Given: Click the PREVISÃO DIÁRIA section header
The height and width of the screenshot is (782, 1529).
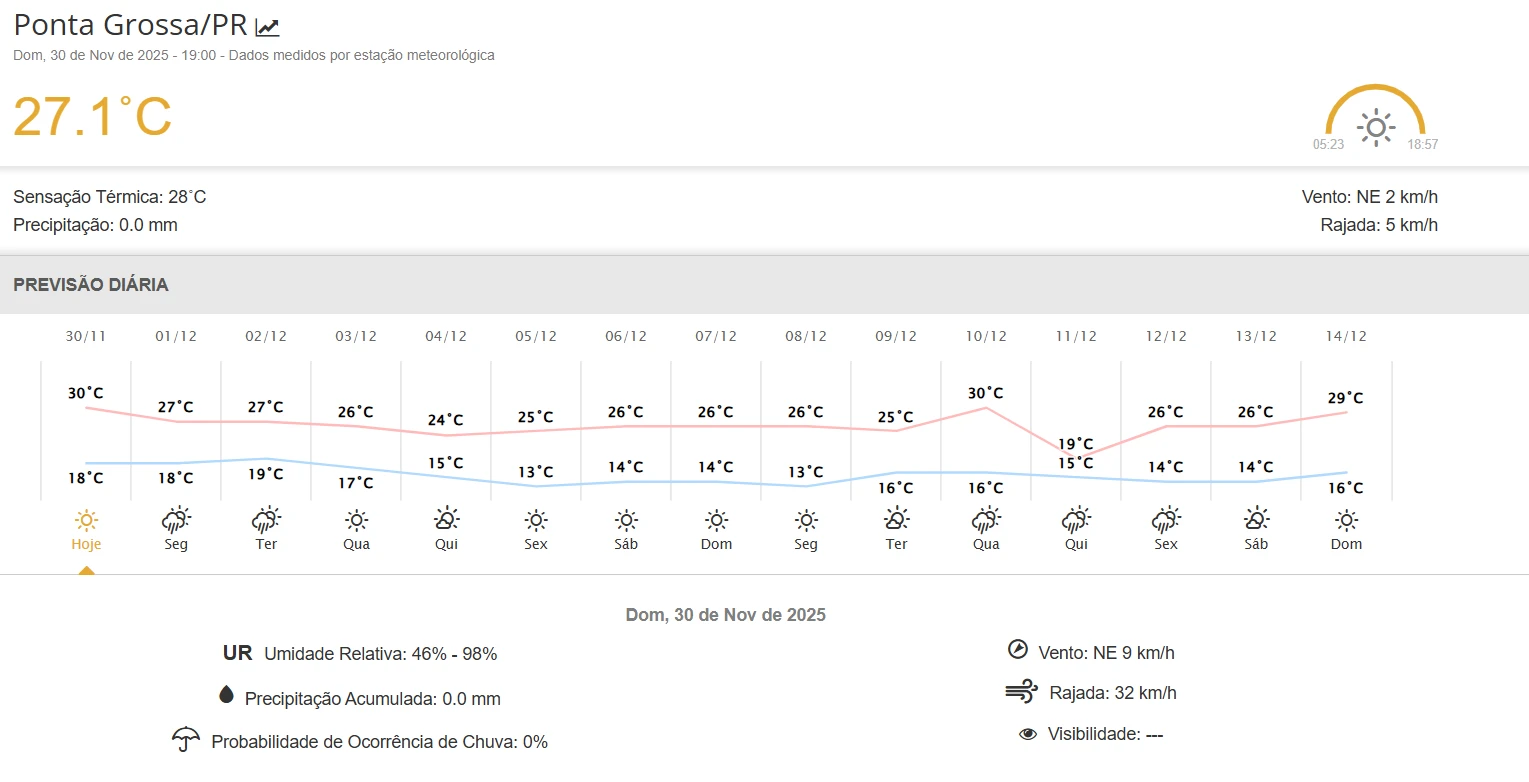Looking at the screenshot, I should tap(91, 285).
